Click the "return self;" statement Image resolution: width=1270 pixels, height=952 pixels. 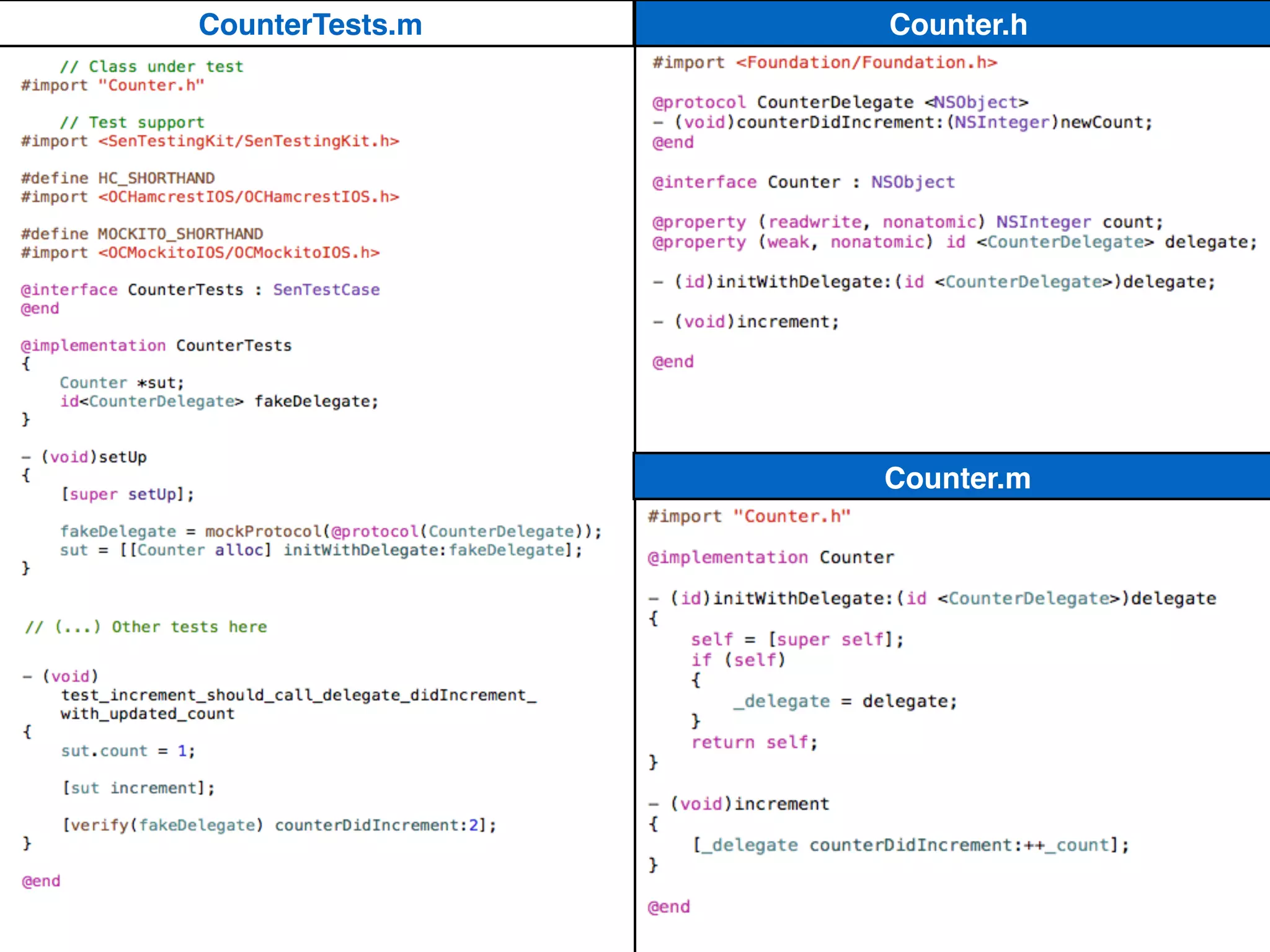click(x=754, y=742)
